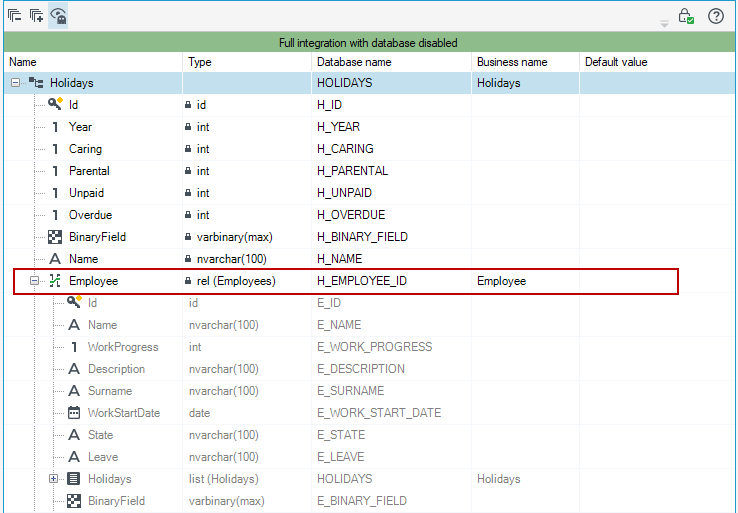Click the lock icon next to rel (Employees)

click(x=188, y=281)
